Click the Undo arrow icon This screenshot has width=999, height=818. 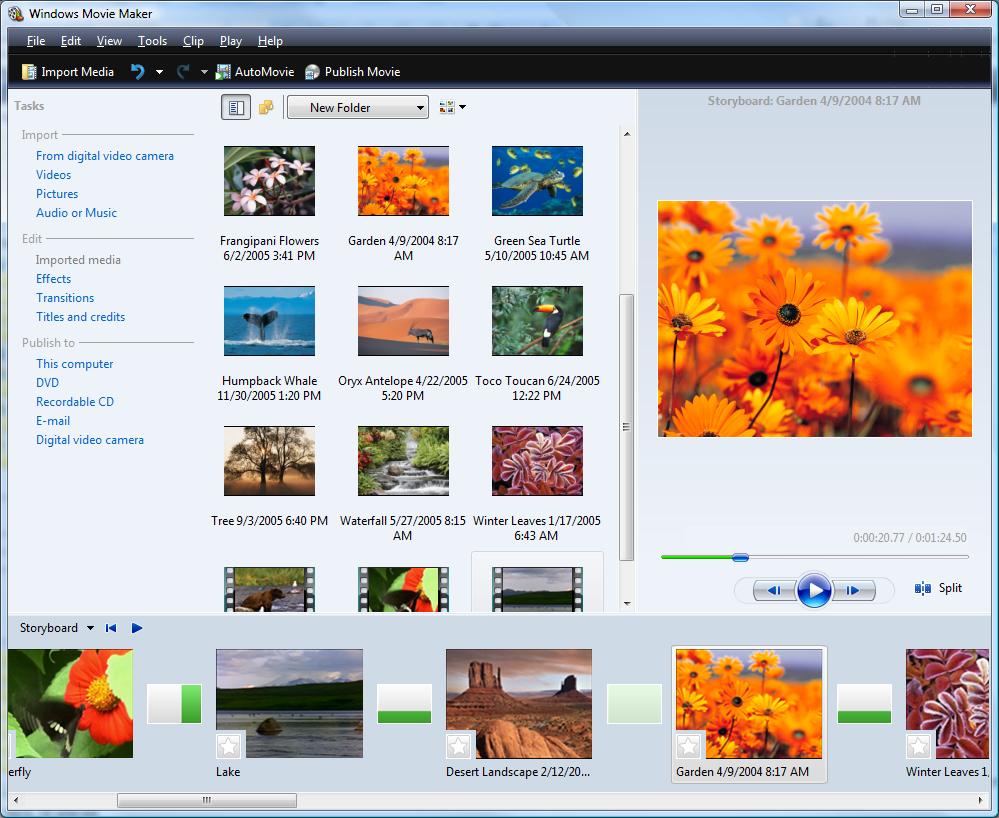click(137, 71)
